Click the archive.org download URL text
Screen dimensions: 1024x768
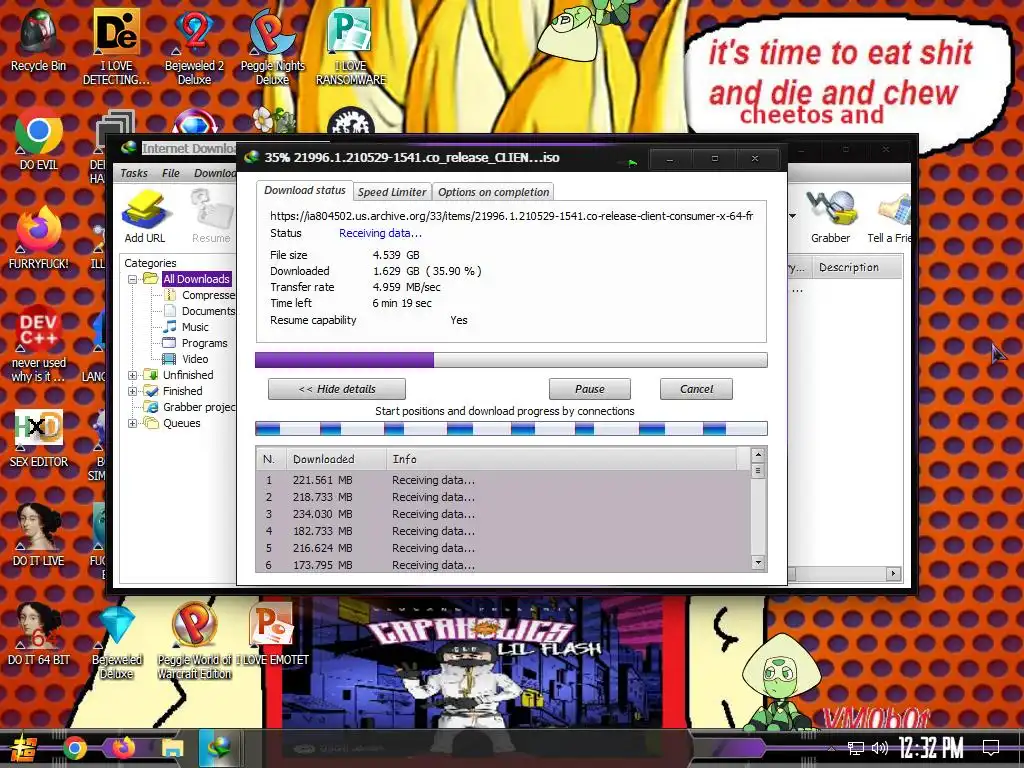[511, 216]
